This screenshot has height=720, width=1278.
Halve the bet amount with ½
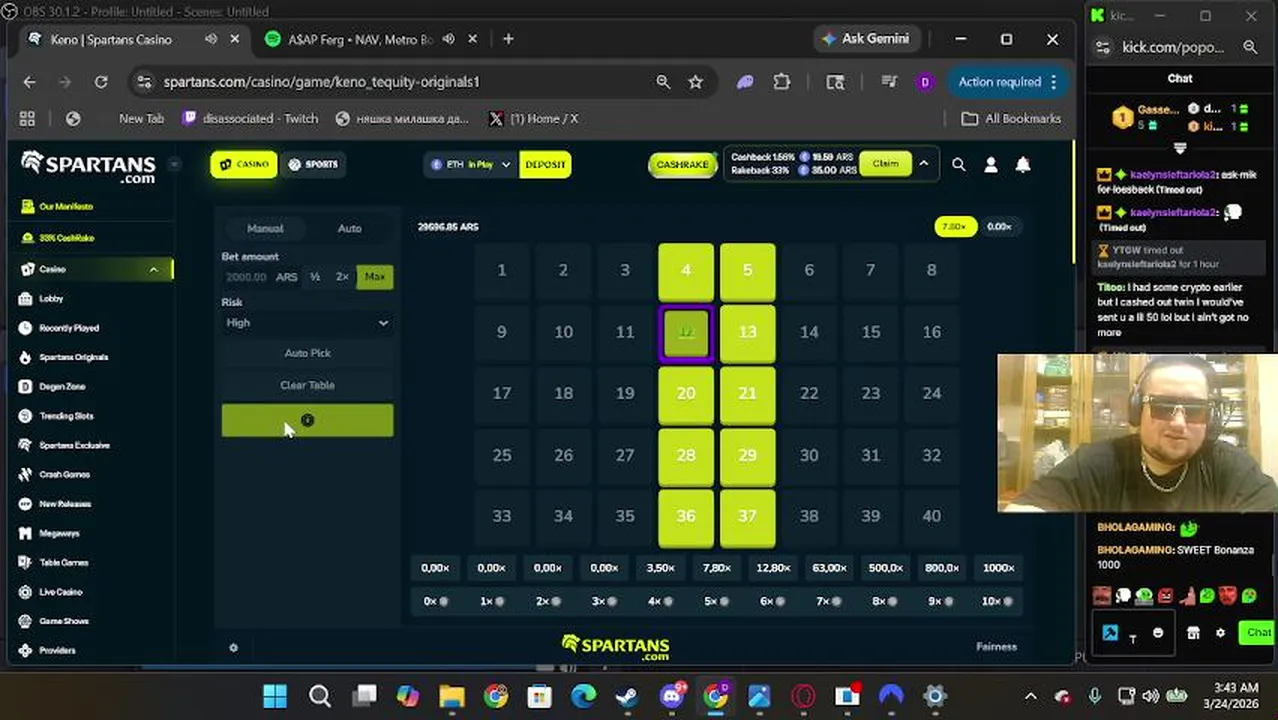(315, 277)
